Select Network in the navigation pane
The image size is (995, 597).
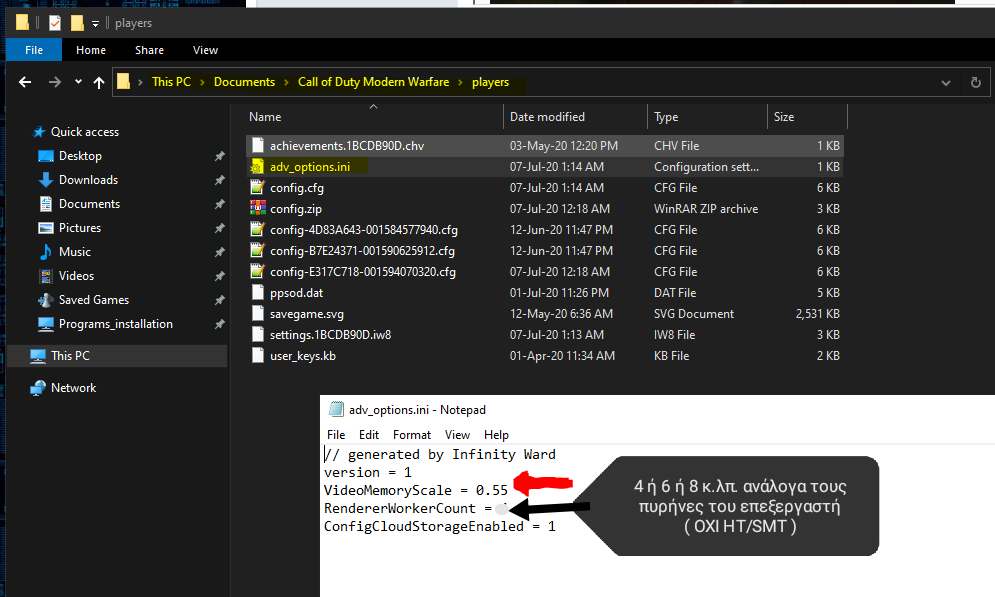coord(73,388)
